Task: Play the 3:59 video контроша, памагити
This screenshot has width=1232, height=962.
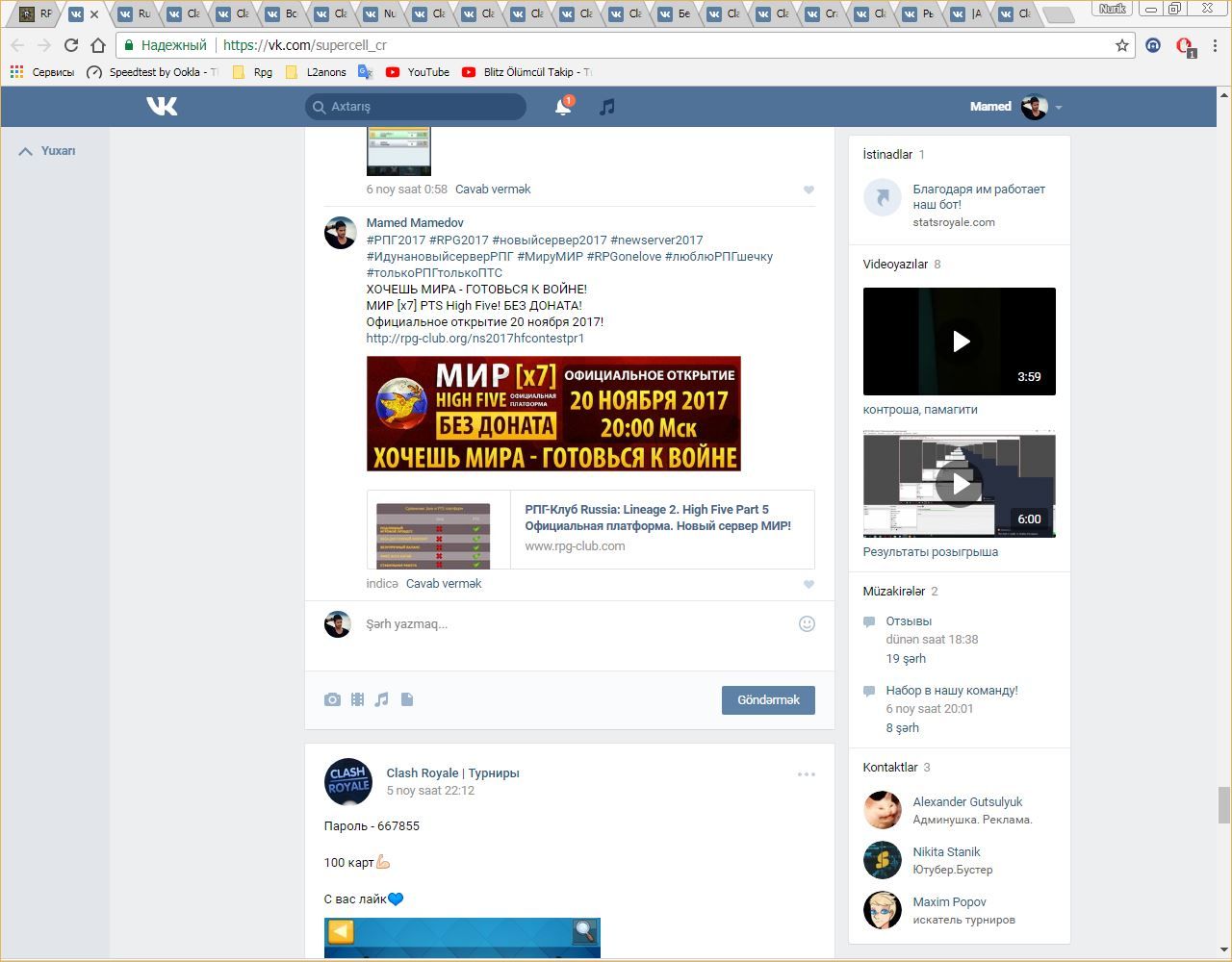Action: point(960,342)
